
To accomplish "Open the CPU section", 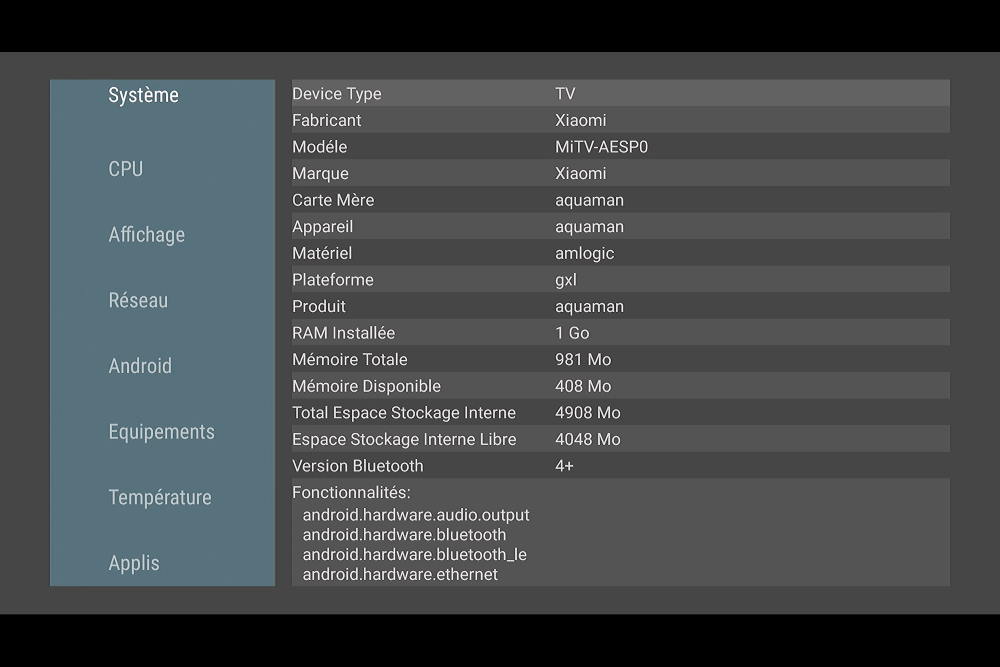I will point(126,169).
